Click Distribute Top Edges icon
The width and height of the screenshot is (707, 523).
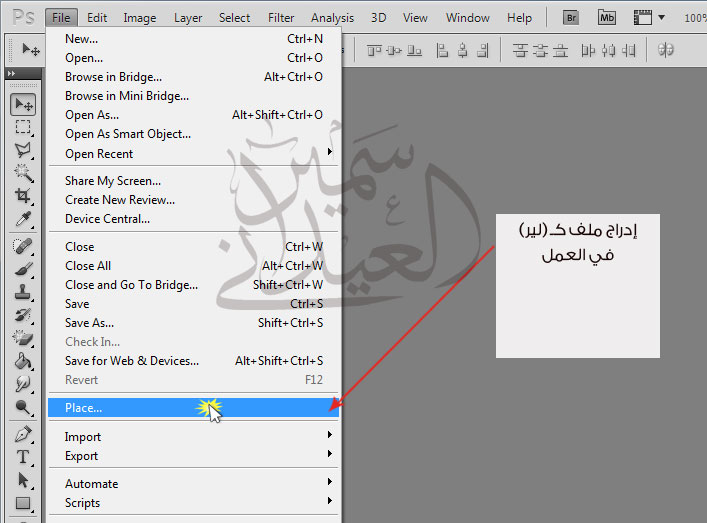[520, 50]
